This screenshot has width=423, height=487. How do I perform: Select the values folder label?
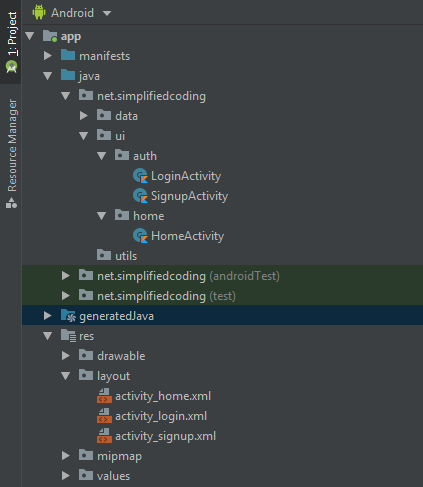pyautogui.click(x=114, y=476)
